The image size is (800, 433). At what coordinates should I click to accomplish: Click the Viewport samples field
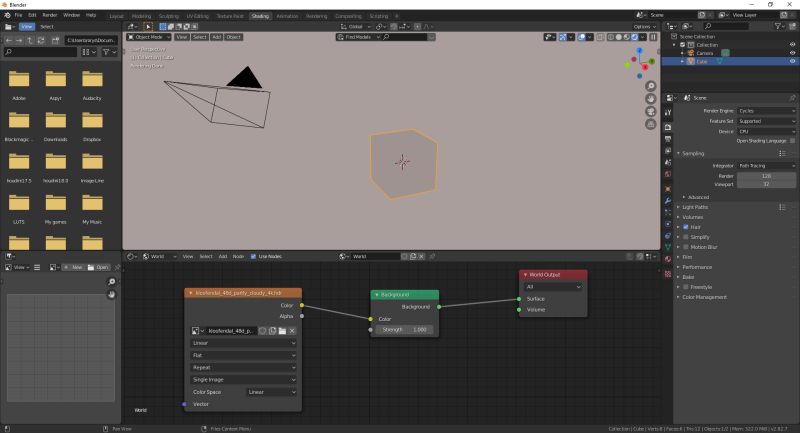pos(766,185)
